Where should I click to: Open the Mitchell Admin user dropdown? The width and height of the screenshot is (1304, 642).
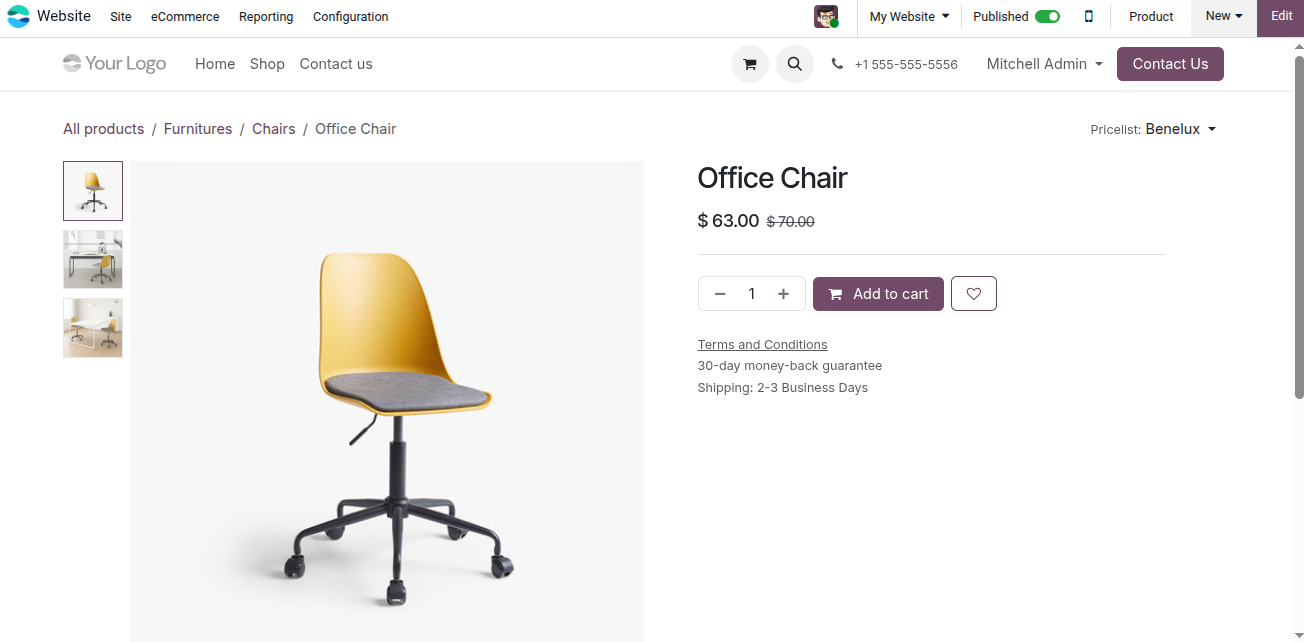click(x=1044, y=64)
